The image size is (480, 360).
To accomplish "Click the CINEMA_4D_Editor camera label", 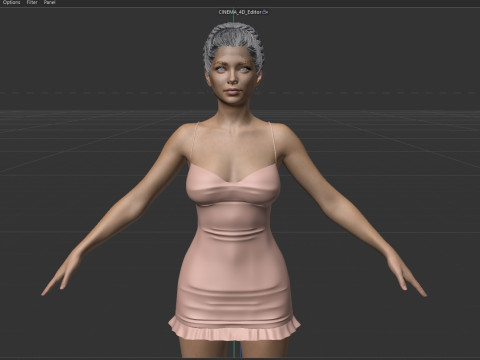I will click(x=240, y=12).
